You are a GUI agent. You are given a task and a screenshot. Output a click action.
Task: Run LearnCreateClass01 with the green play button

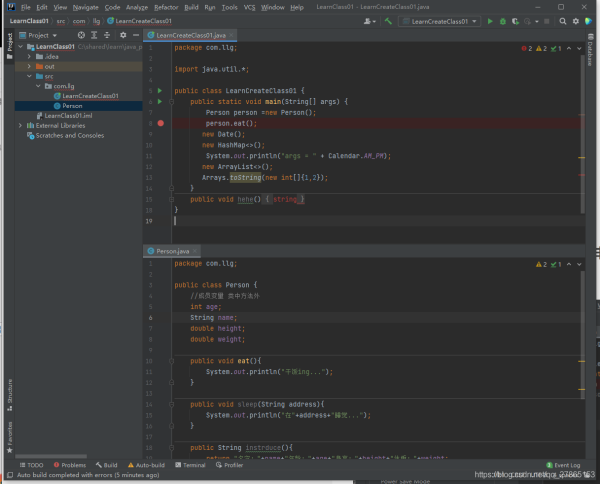[x=490, y=21]
